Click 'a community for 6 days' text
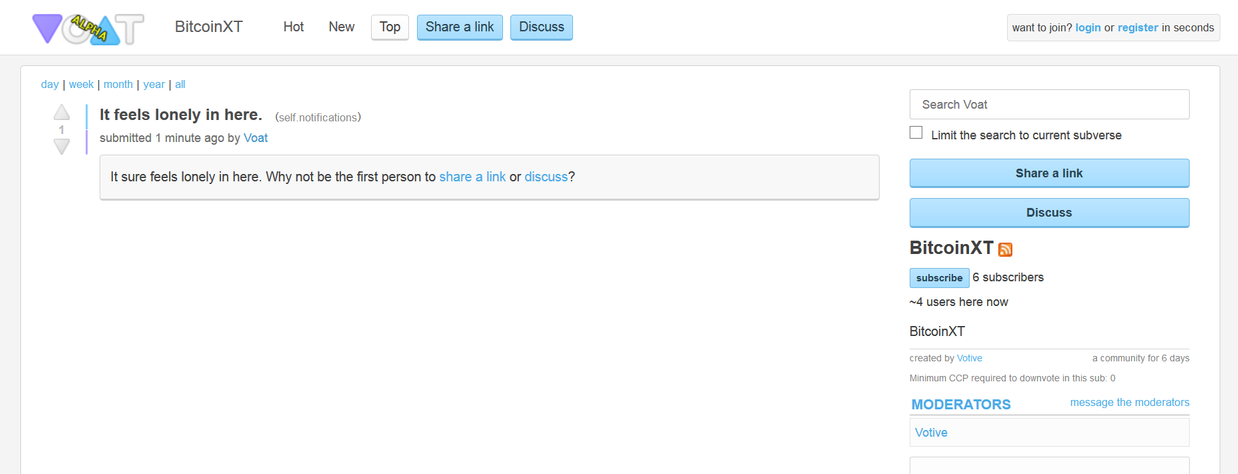This screenshot has width=1238, height=474. pos(1141,358)
